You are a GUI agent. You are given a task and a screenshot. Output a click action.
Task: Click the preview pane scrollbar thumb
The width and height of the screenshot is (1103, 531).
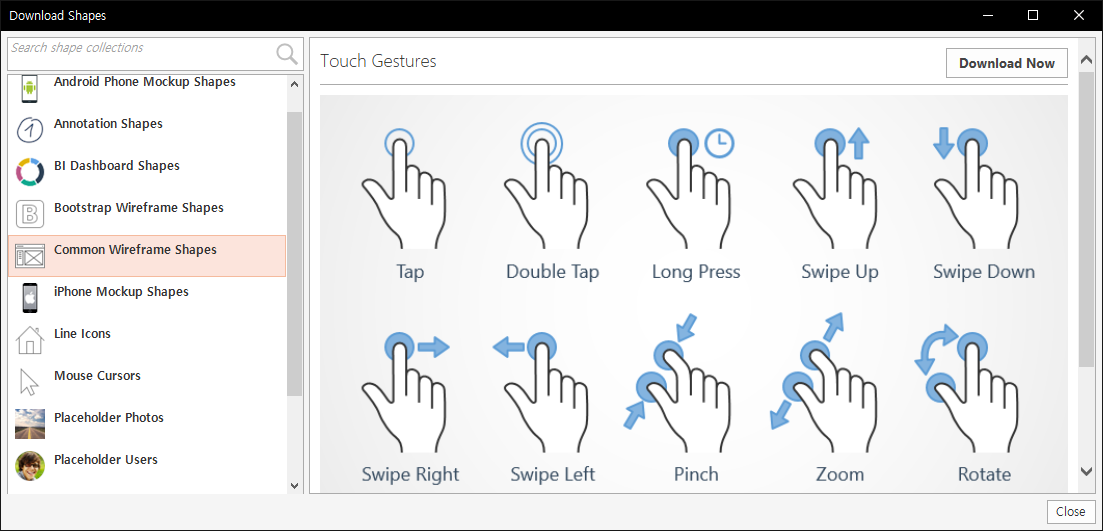coord(1086,218)
